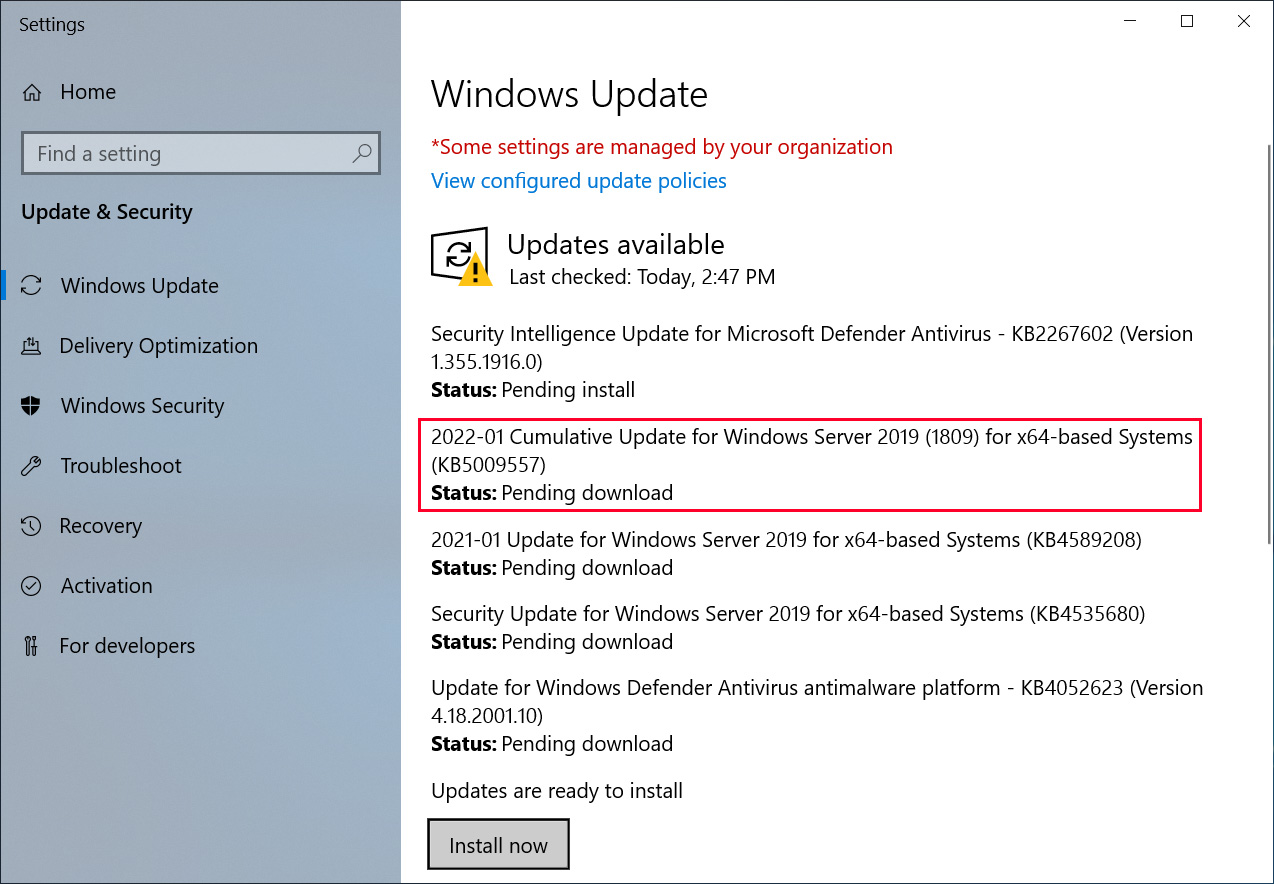Image resolution: width=1274 pixels, height=884 pixels.
Task: Open the Delivery Optimization label
Action: (158, 345)
